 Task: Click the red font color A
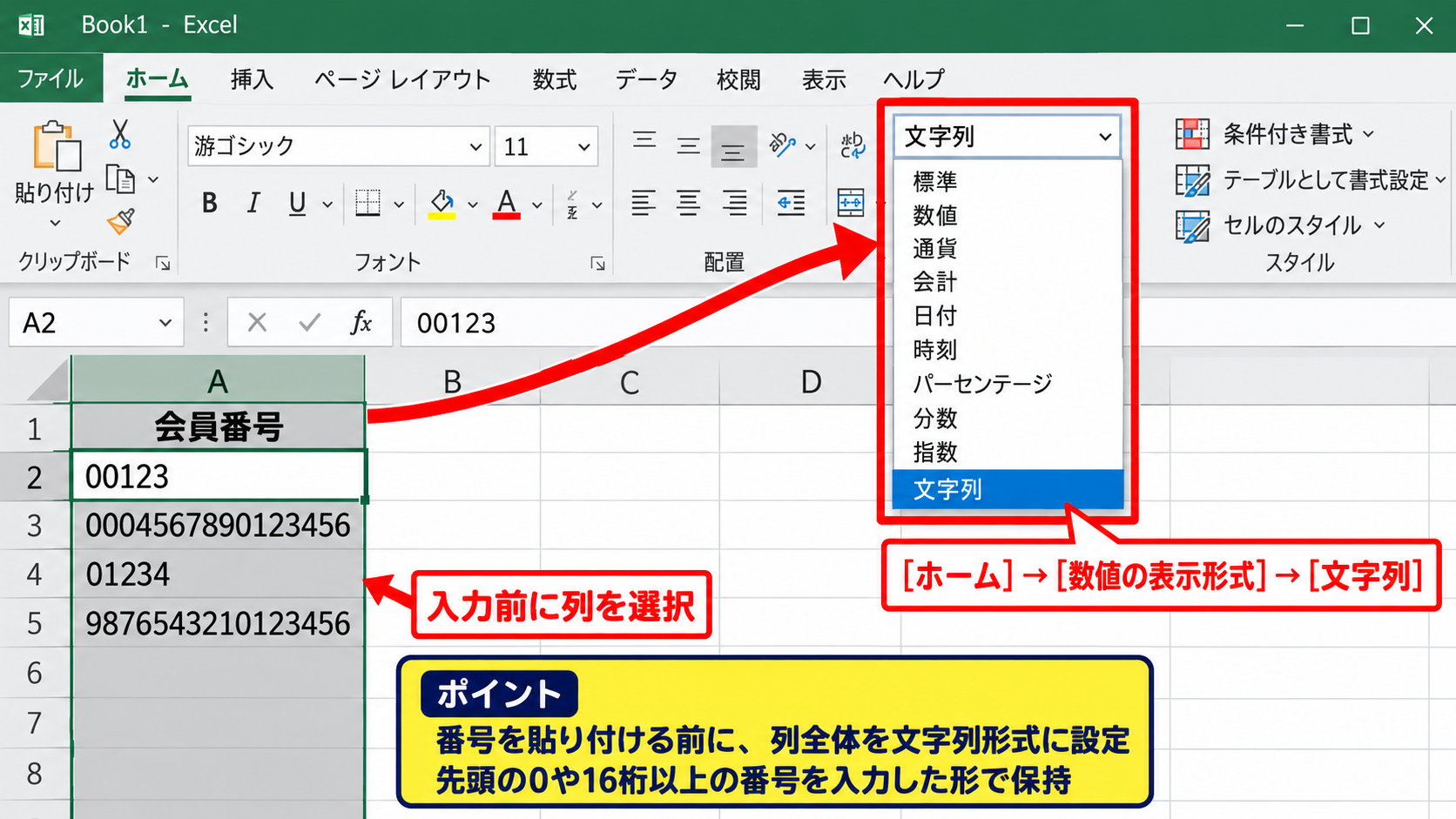(x=506, y=204)
